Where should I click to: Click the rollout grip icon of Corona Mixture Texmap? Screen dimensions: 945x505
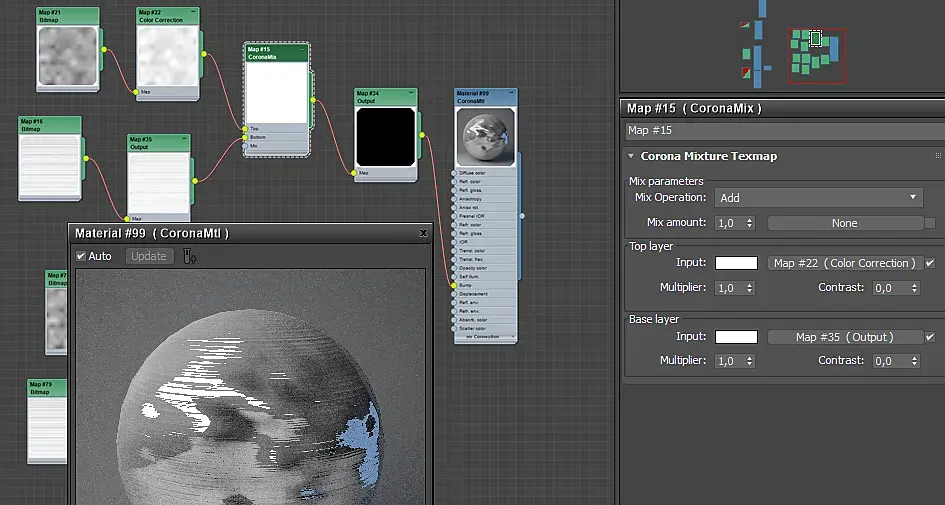pos(937,156)
